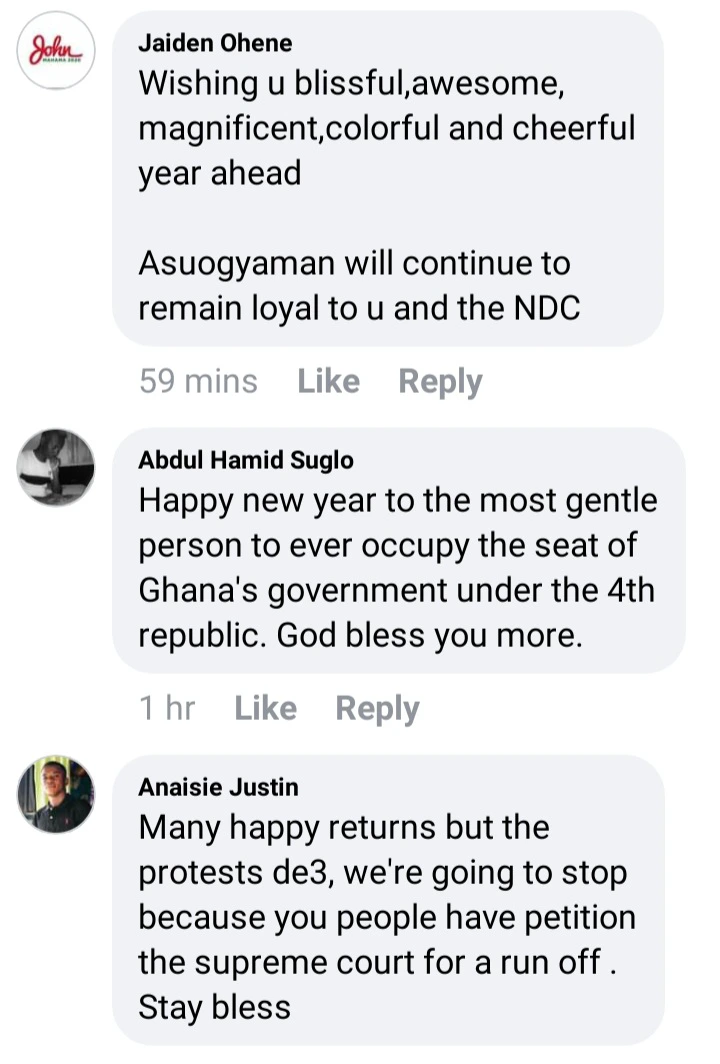720x1064 pixels.
Task: Like Abdul Hamid Suglo's comment
Action: click(265, 709)
